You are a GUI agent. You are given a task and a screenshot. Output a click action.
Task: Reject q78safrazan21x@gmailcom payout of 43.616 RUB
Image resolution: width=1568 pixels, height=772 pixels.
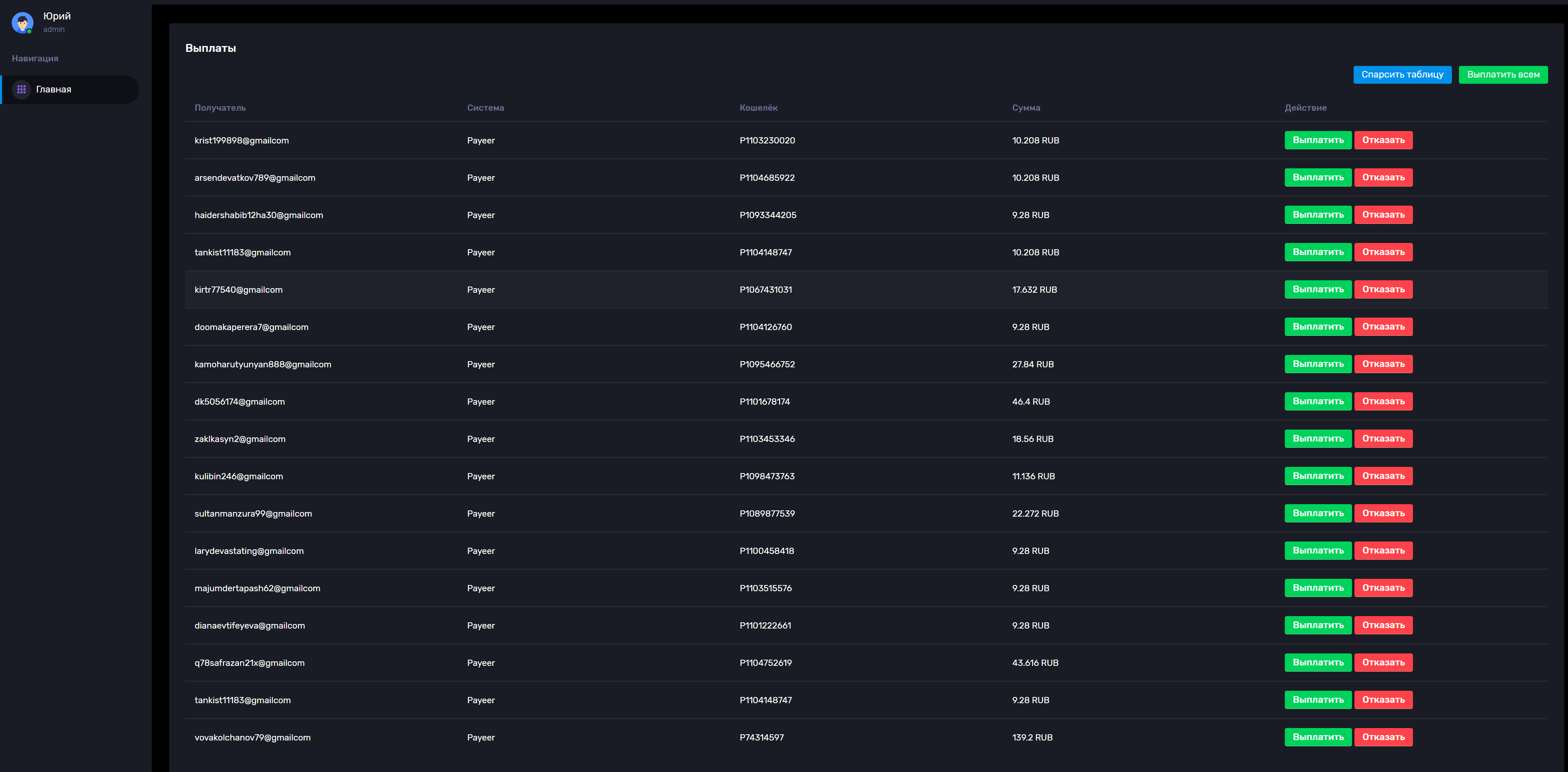click(x=1383, y=663)
